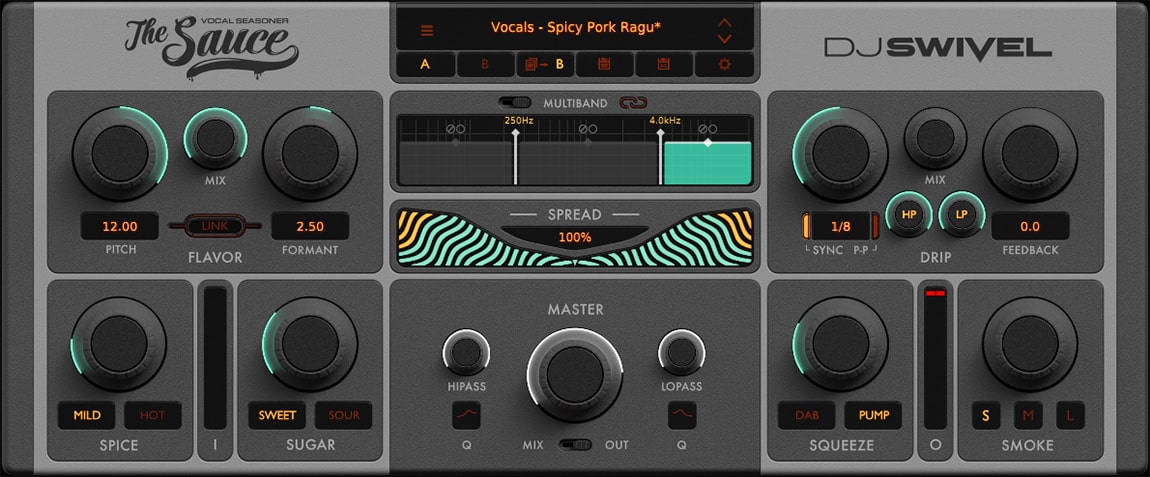Viewport: 1150px width, 477px height.
Task: Choose PUMP squeeze mode
Action: coord(874,415)
